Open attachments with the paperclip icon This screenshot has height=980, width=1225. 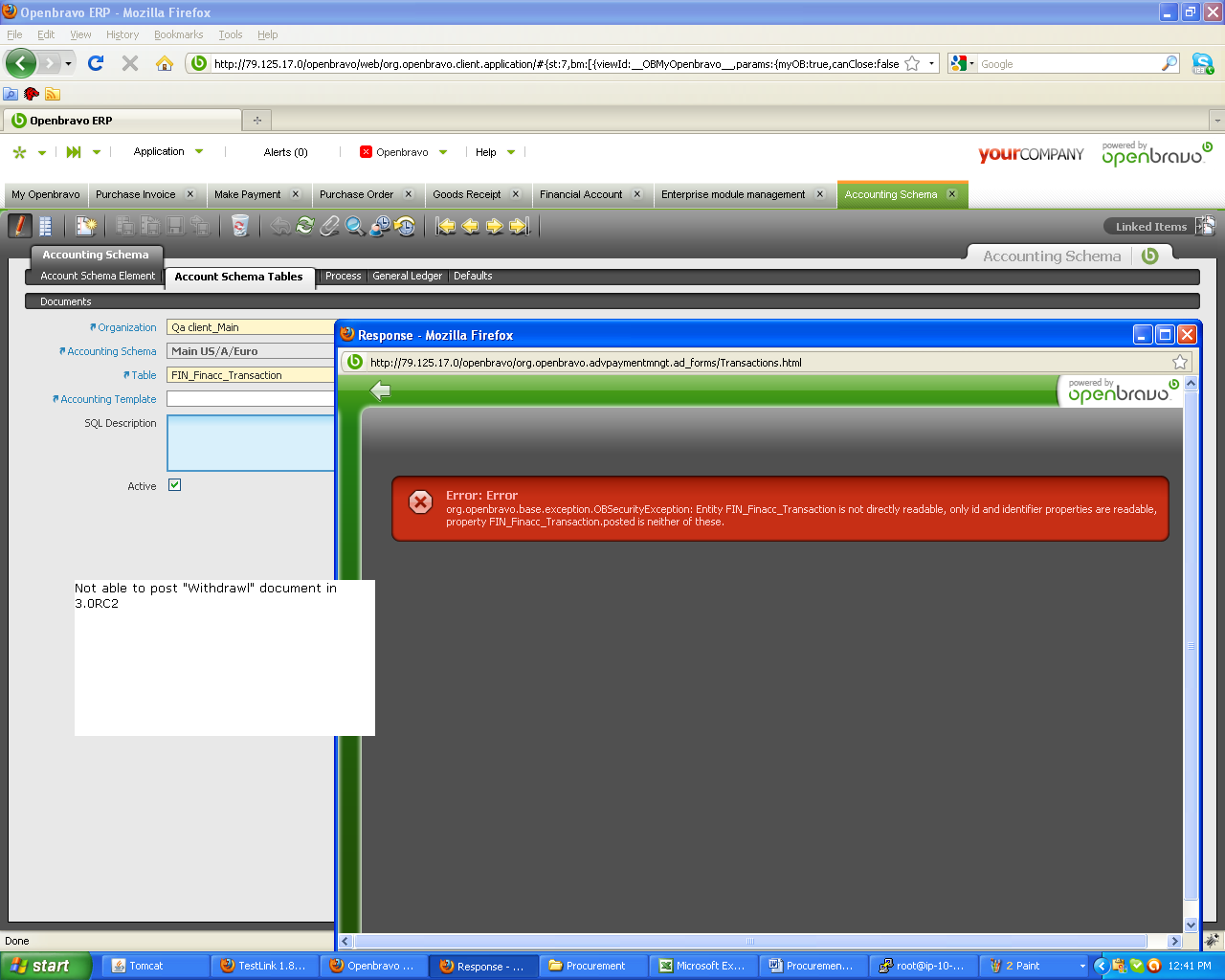pyautogui.click(x=330, y=226)
